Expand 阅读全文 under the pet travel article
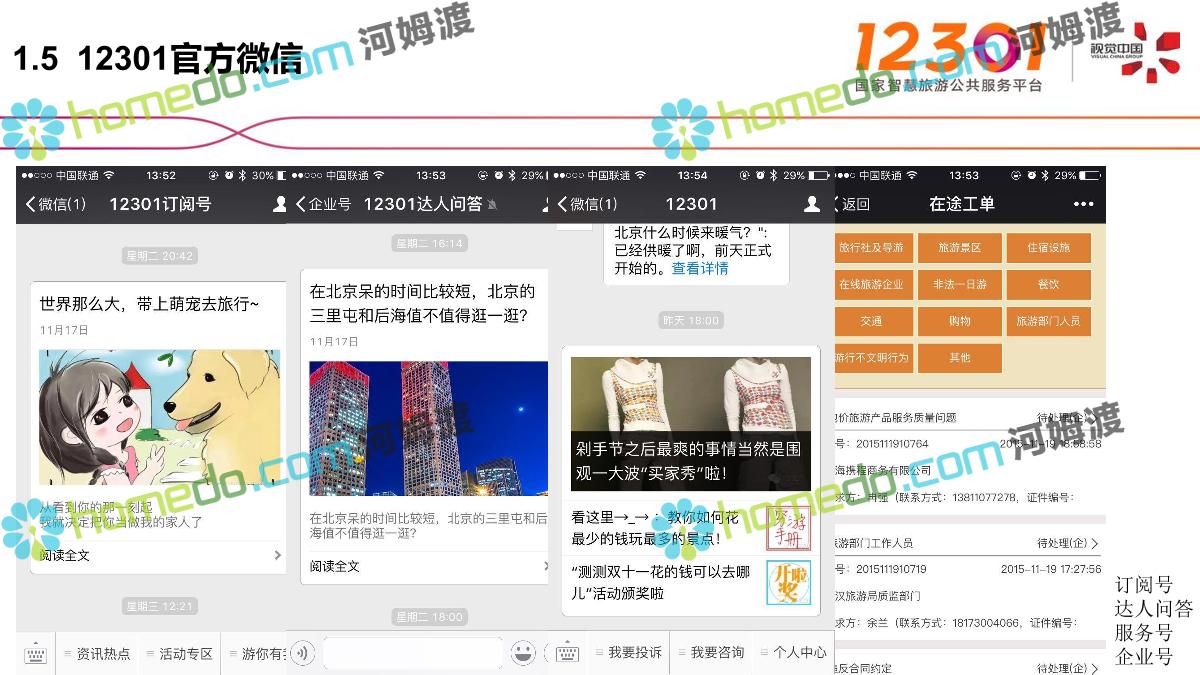Screen dimensions: 1200x675 click(160, 555)
